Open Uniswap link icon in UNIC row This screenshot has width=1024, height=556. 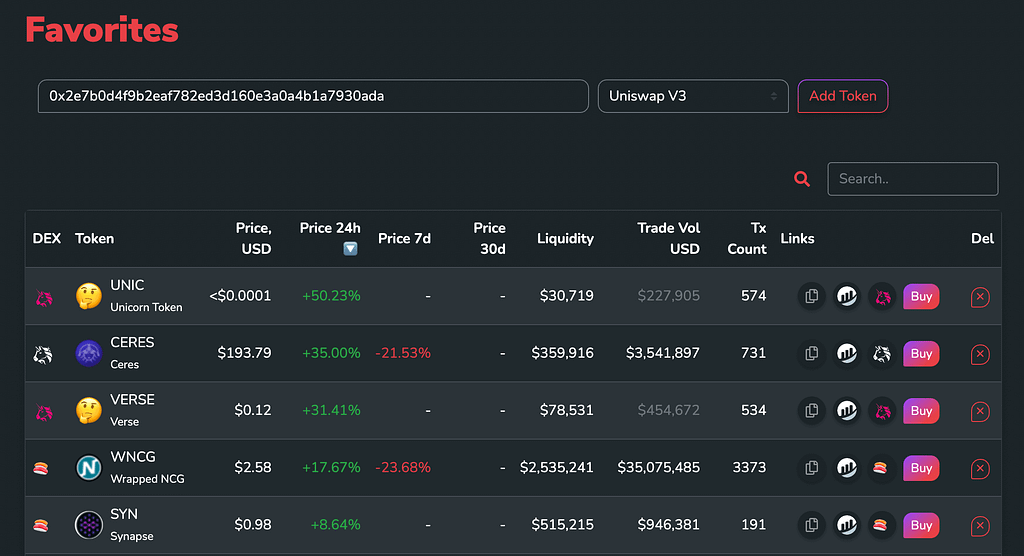point(882,297)
